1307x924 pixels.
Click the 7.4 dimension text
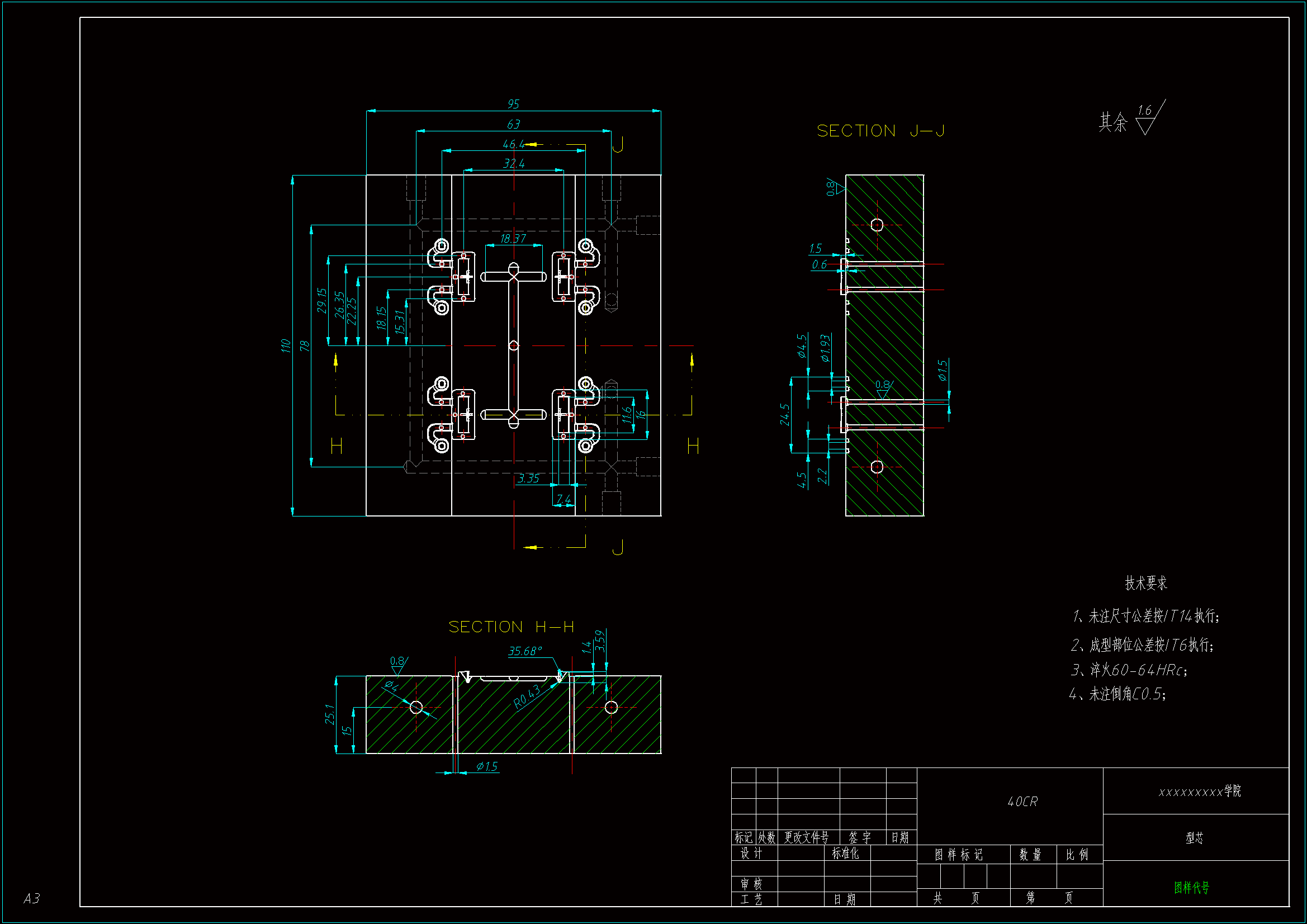(563, 499)
